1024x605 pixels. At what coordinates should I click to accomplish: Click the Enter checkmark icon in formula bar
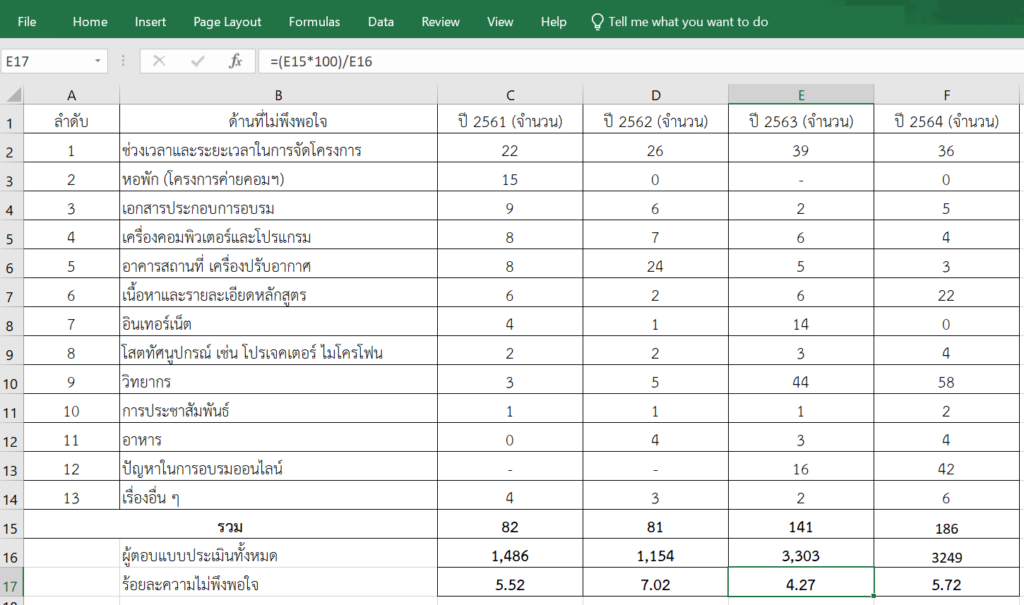click(x=198, y=62)
